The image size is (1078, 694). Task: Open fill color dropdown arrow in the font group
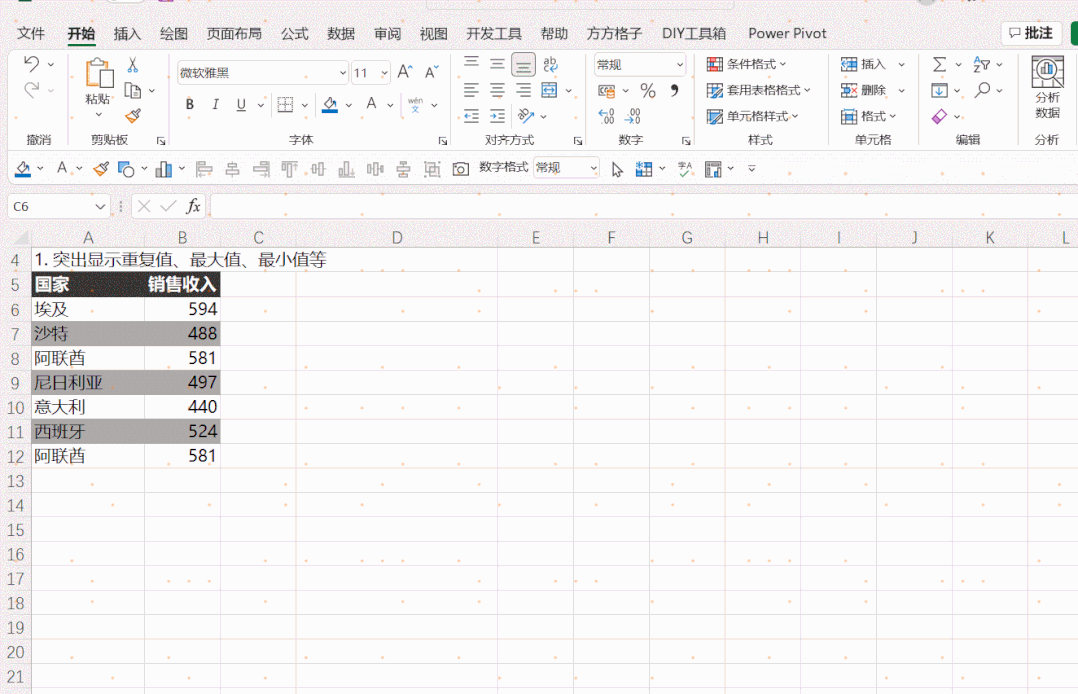[349, 105]
